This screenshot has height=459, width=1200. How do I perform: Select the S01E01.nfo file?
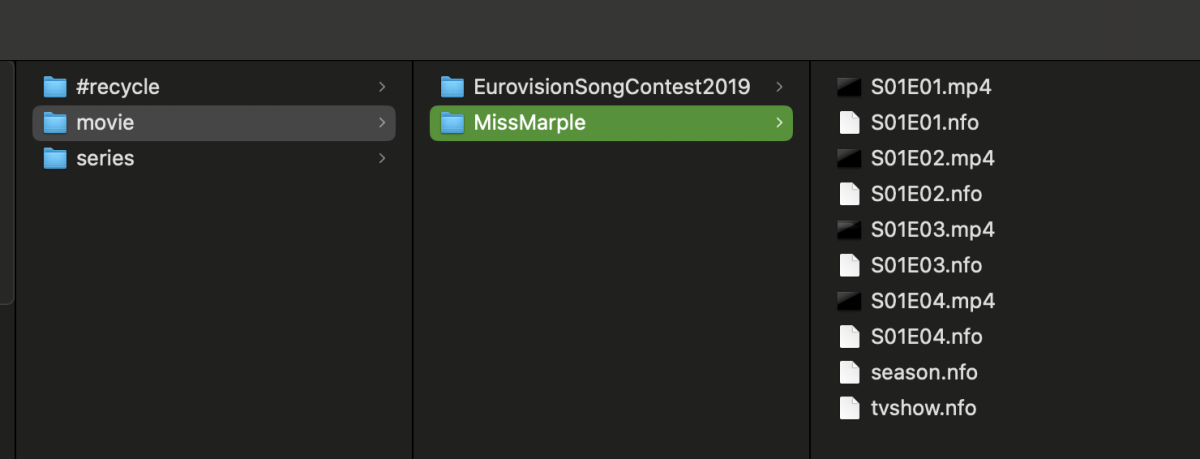(924, 123)
